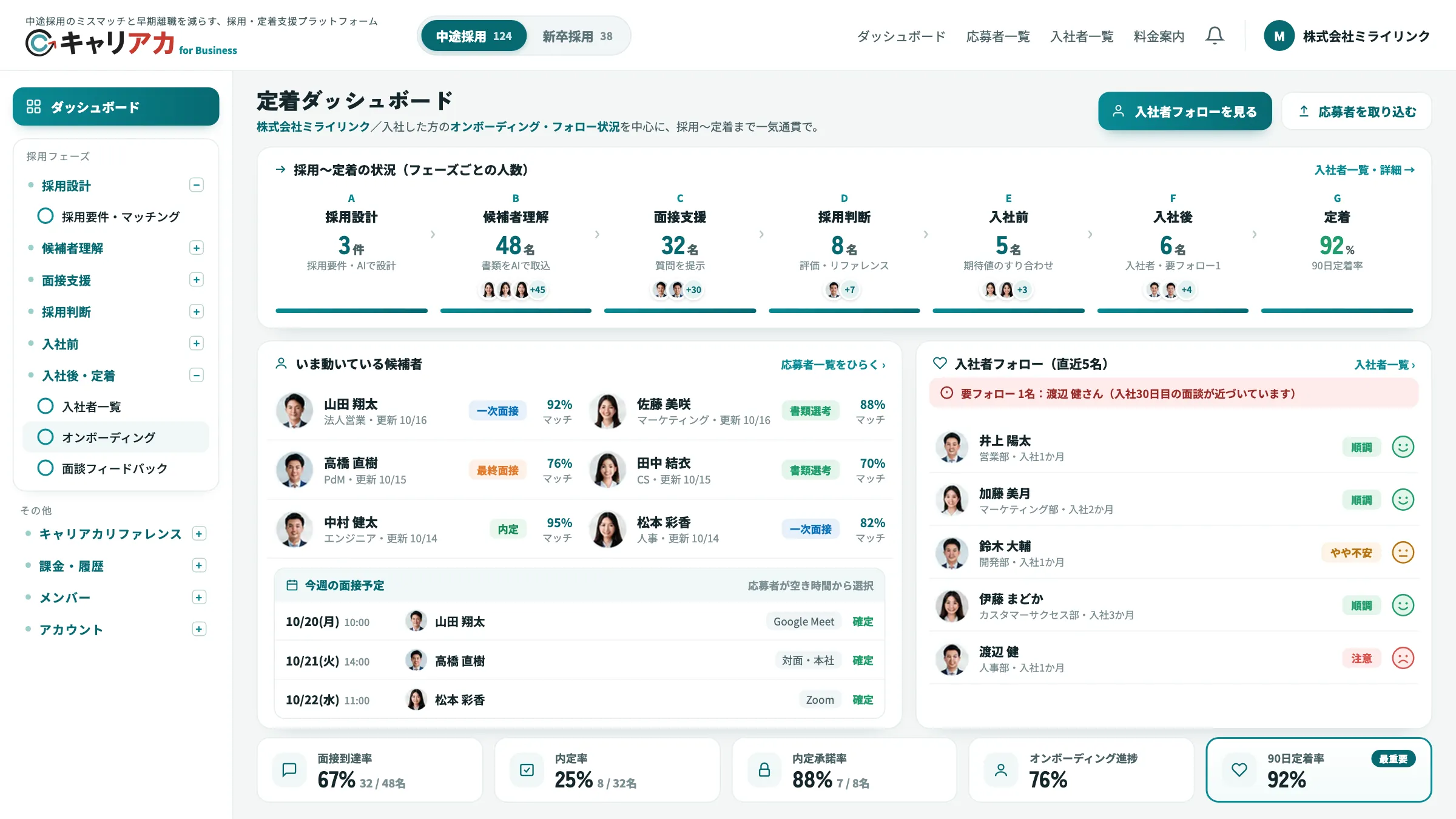Click the +7 avatar group under 採用判断
The image size is (1456, 819).
coord(843,290)
